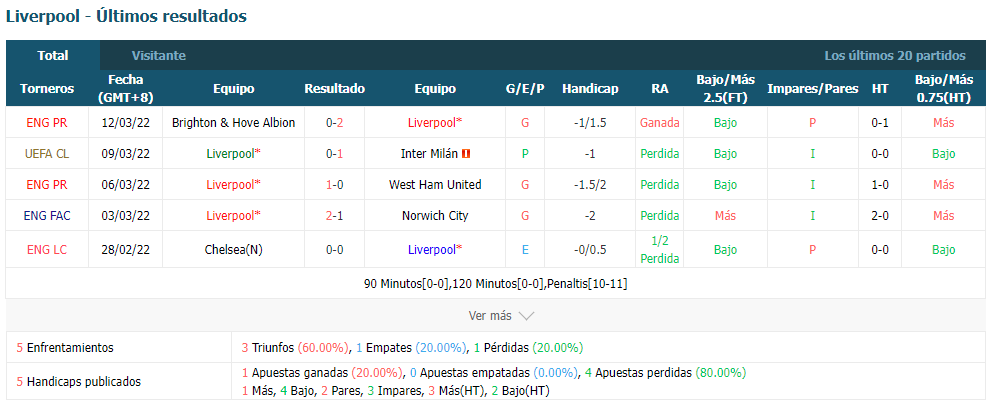This screenshot has width=996, height=411.
Task: Click the Impares/Pares column header
Action: [812, 89]
